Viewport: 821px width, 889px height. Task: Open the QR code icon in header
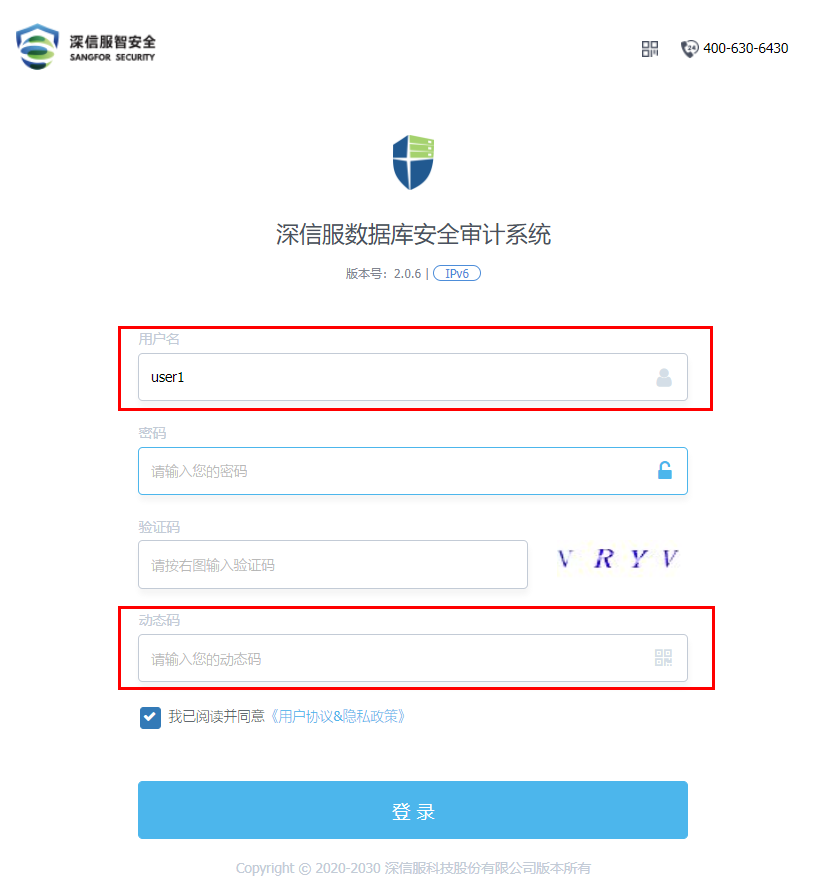coord(650,49)
